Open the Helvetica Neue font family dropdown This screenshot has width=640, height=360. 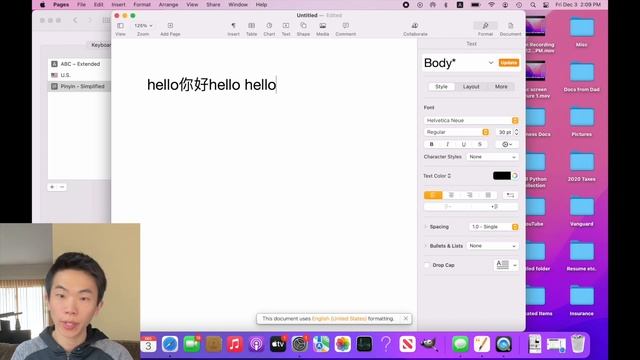tap(471, 120)
